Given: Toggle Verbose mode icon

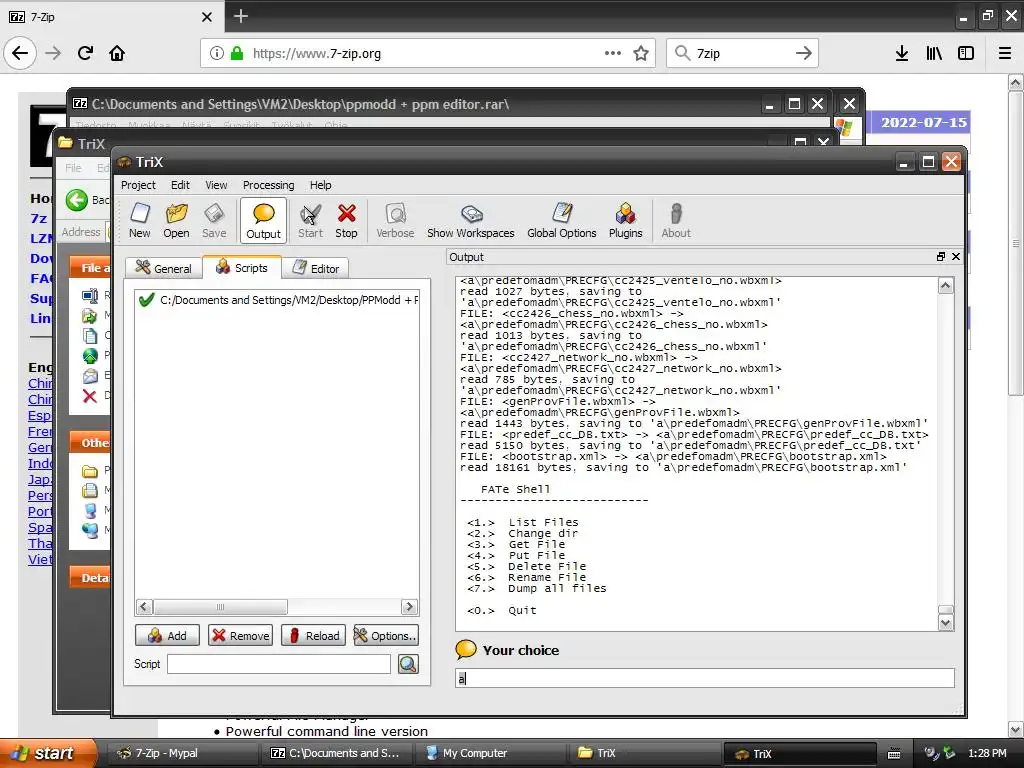Looking at the screenshot, I should 395,221.
